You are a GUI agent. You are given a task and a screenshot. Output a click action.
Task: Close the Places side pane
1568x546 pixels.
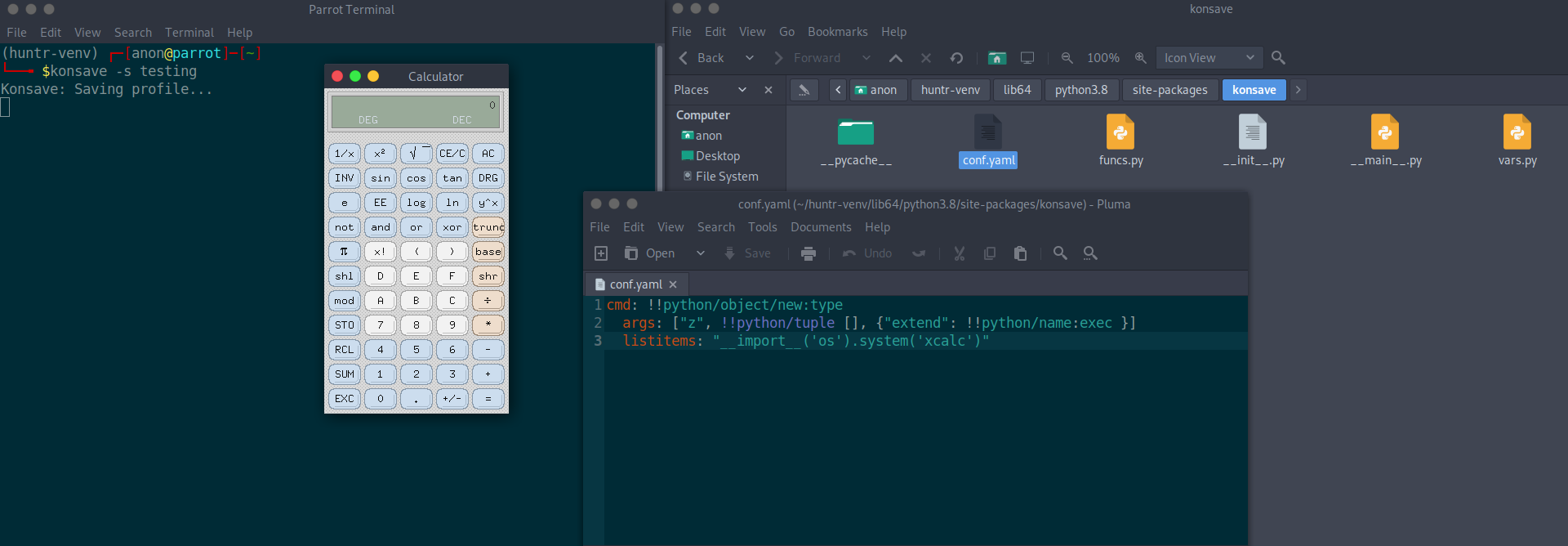(768, 90)
